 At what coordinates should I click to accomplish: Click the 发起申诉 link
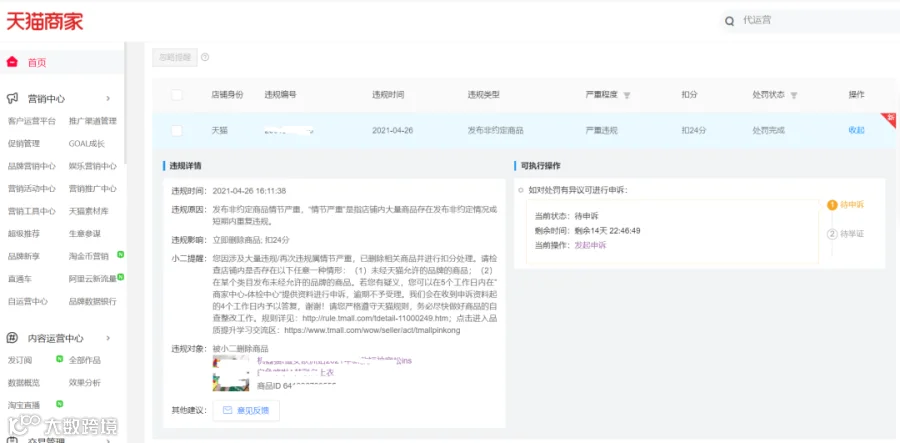(x=590, y=245)
